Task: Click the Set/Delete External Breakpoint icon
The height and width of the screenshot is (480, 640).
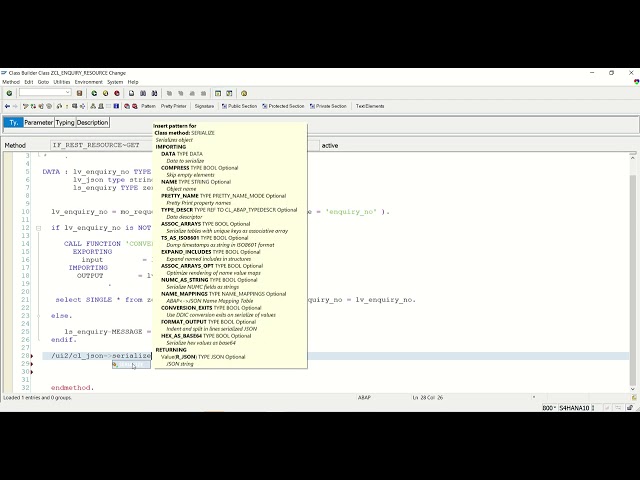Action: (x=135, y=106)
